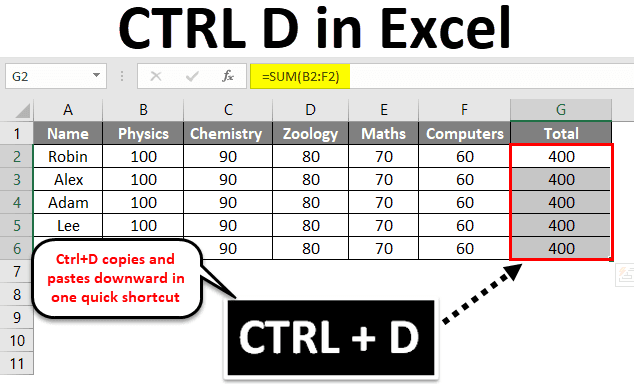Select column B header
This screenshot has height=384, width=634.
click(143, 110)
